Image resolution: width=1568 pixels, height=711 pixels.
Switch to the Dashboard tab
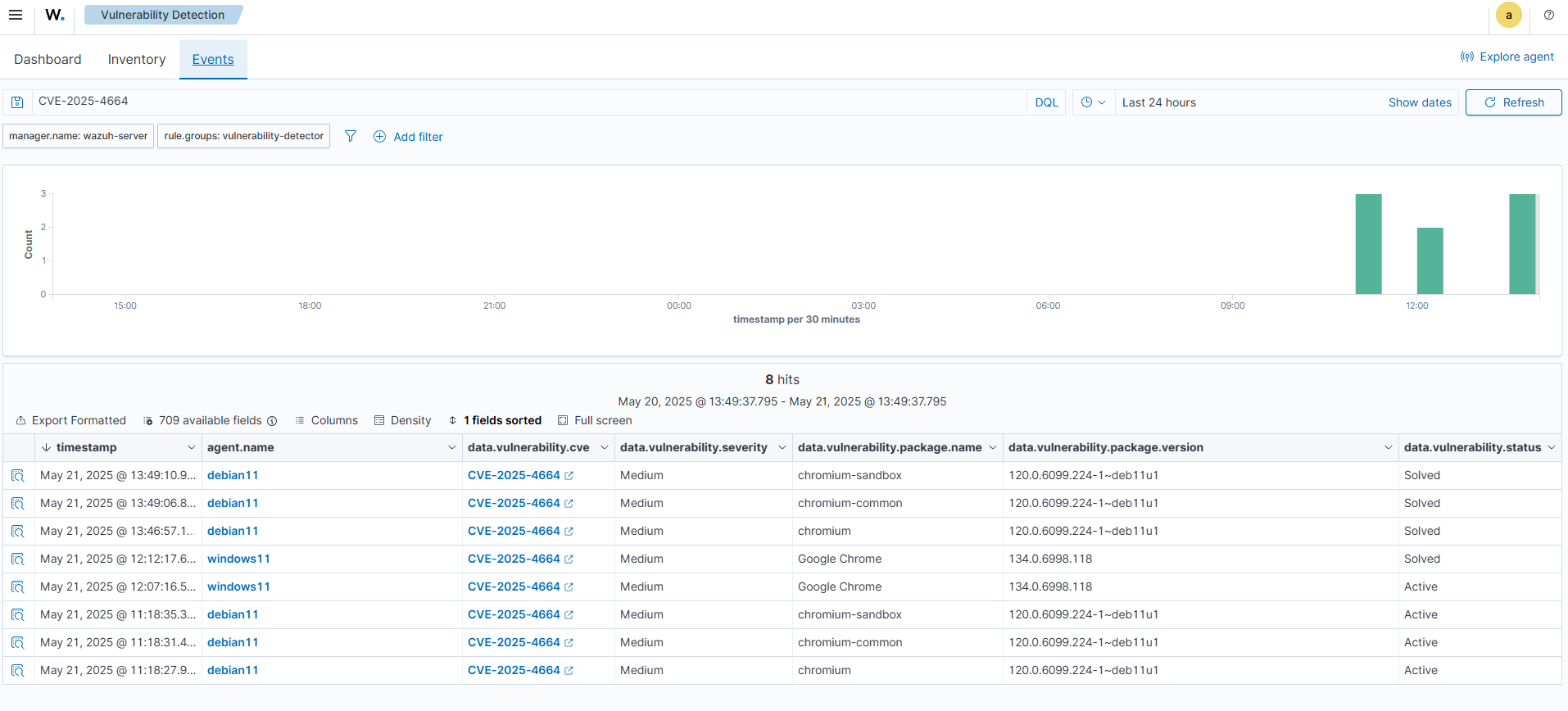(48, 59)
